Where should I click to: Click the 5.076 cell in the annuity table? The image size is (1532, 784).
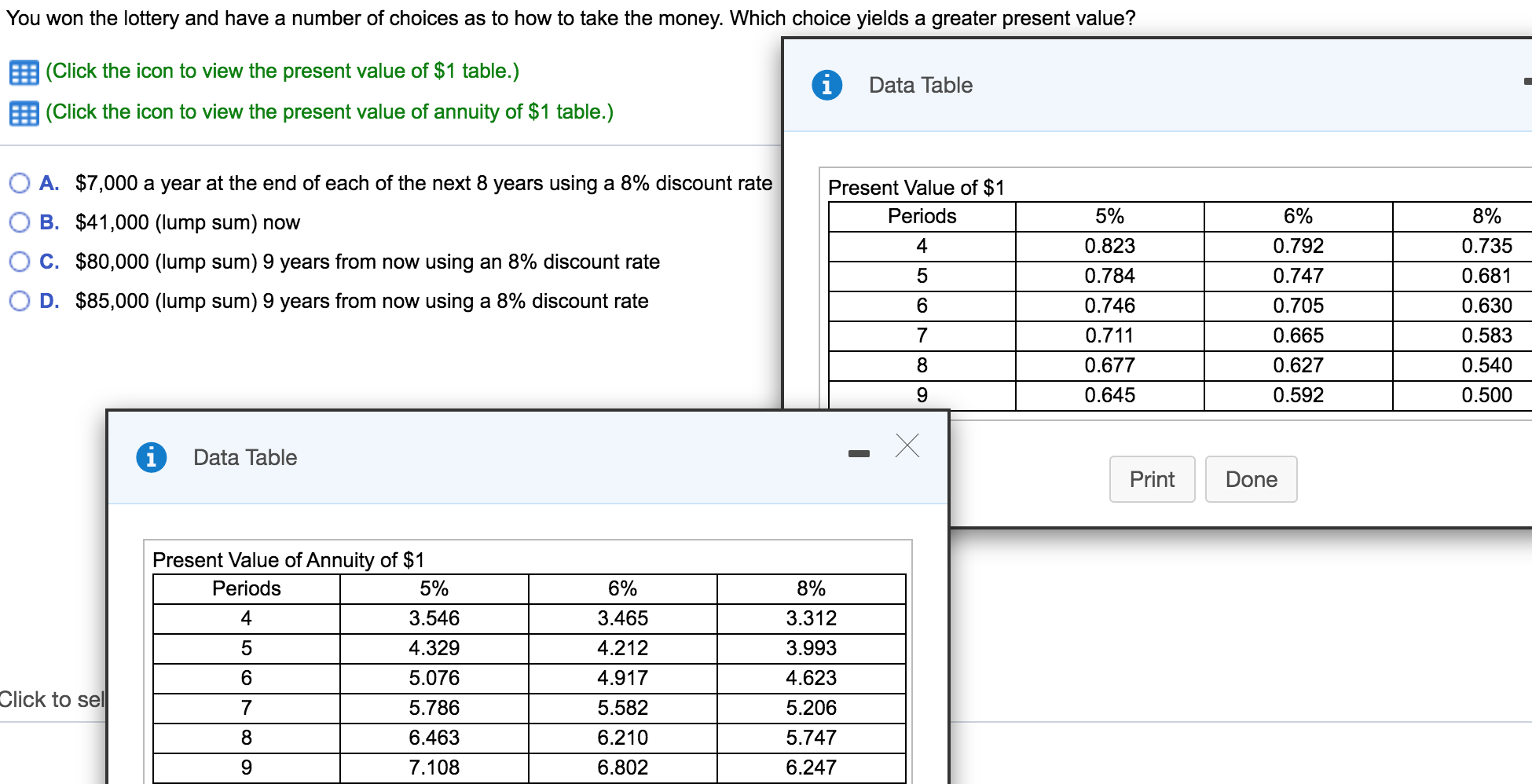point(434,678)
